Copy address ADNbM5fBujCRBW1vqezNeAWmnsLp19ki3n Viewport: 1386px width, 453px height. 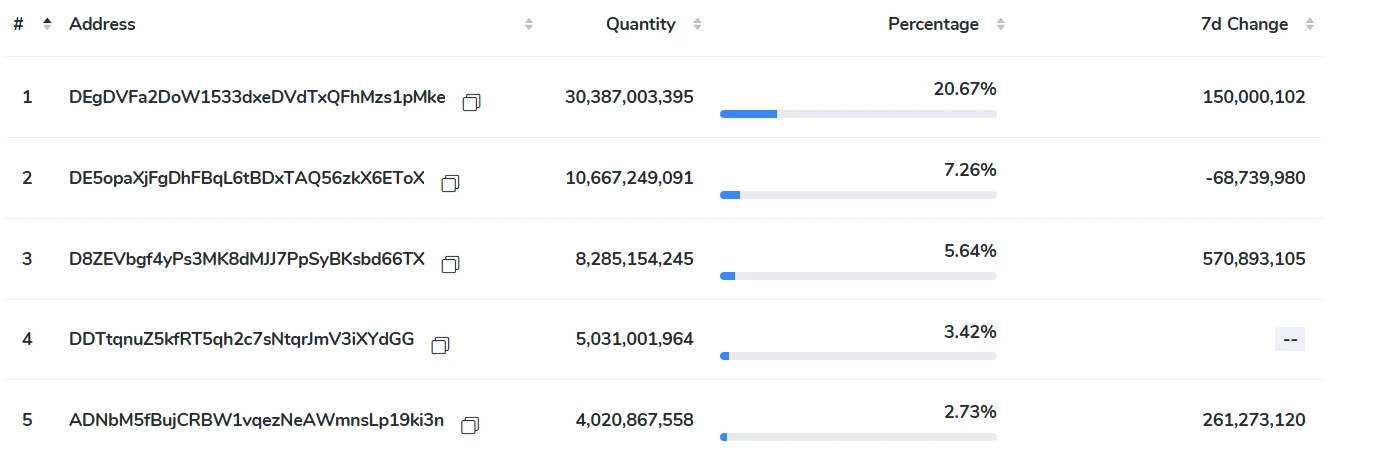[x=471, y=426]
